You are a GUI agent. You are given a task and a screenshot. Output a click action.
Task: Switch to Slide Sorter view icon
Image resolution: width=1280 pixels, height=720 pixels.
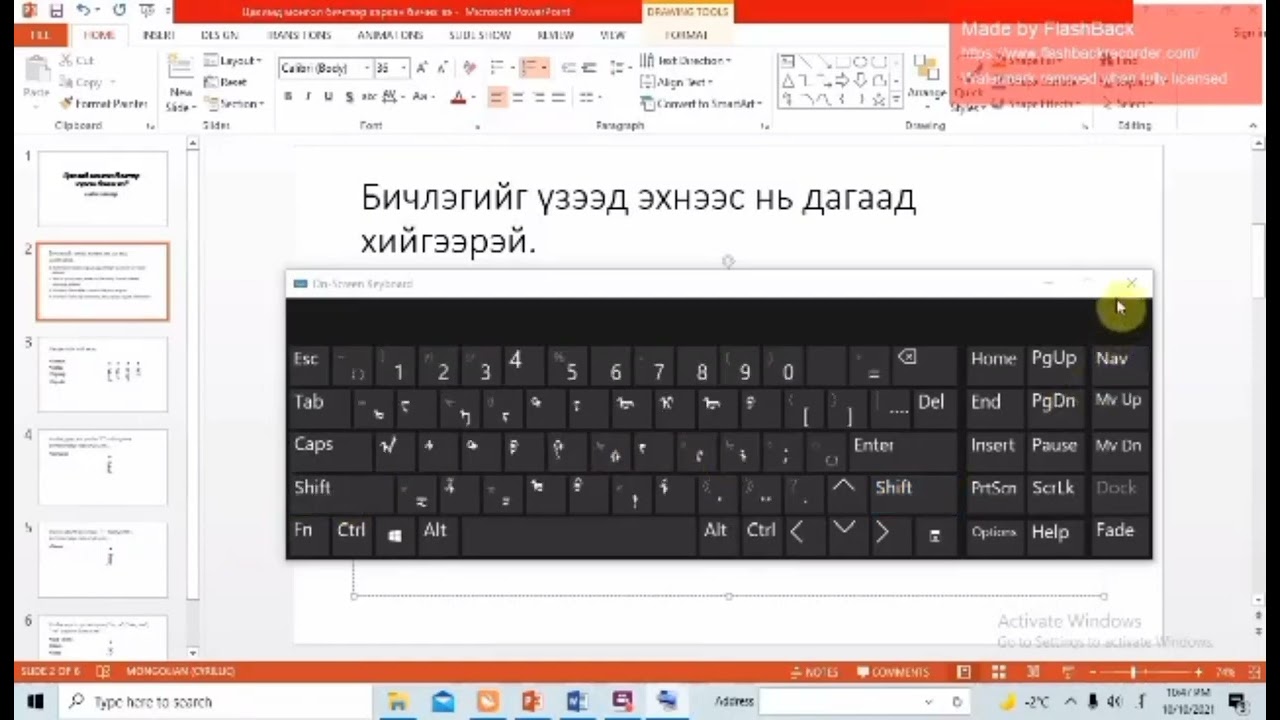click(x=999, y=672)
